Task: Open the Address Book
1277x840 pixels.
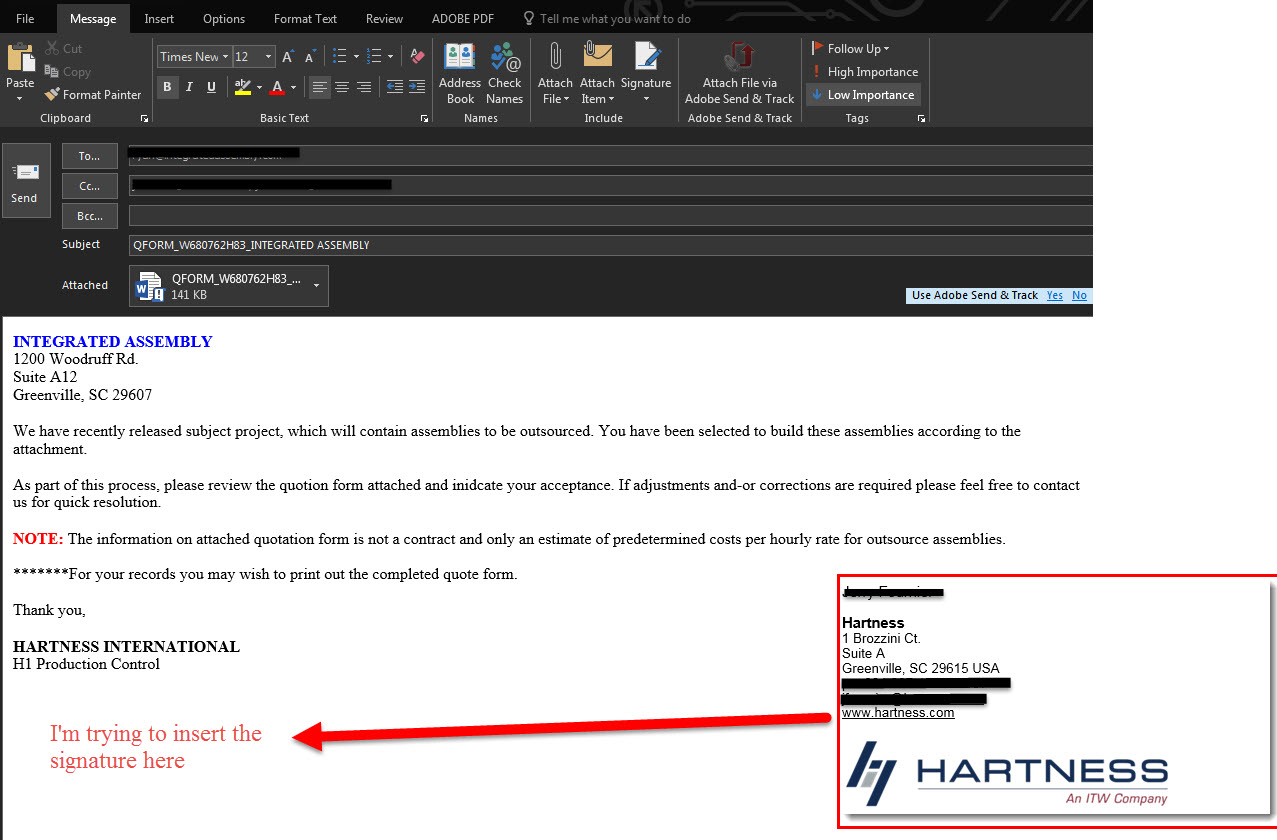Action: (x=460, y=73)
